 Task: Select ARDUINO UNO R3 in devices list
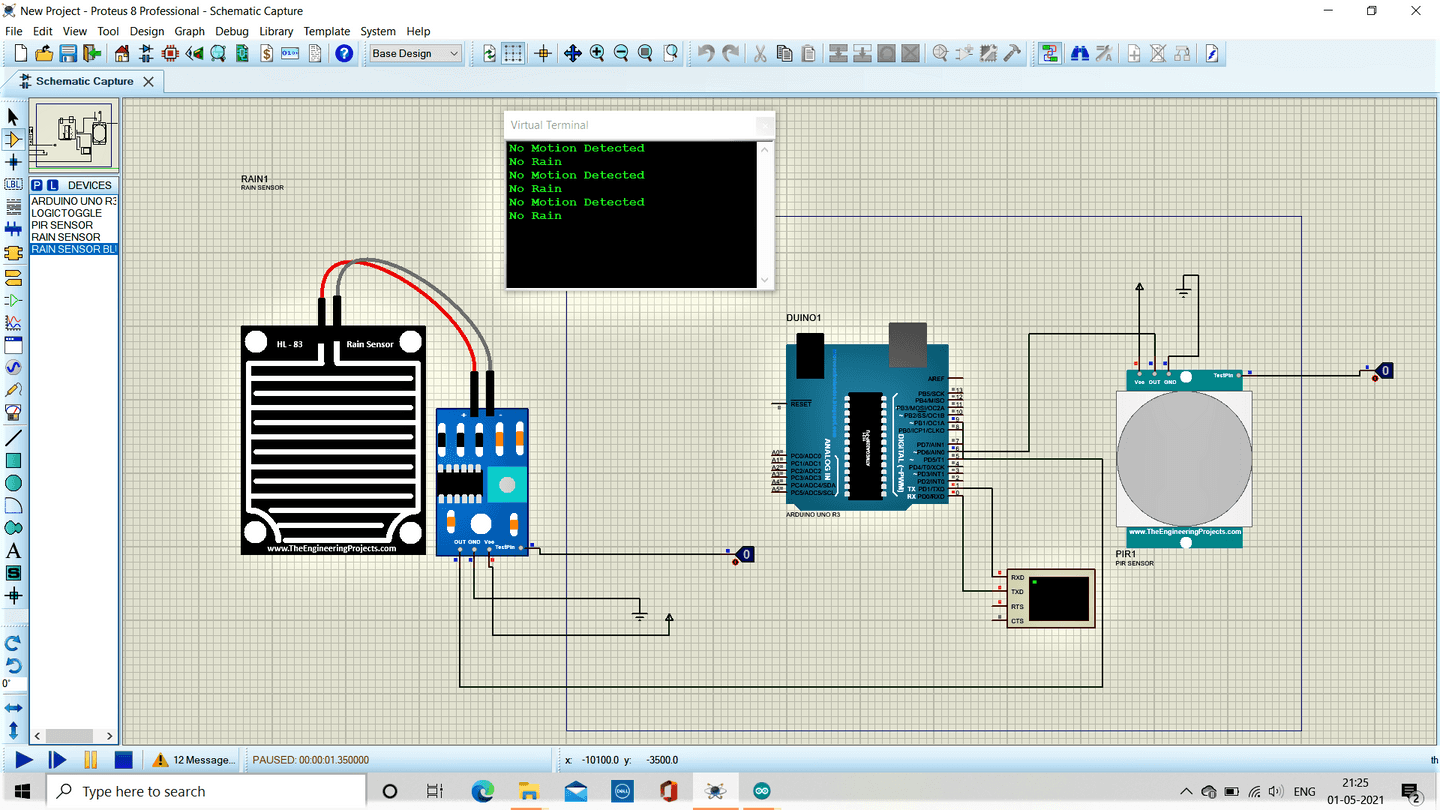[74, 201]
